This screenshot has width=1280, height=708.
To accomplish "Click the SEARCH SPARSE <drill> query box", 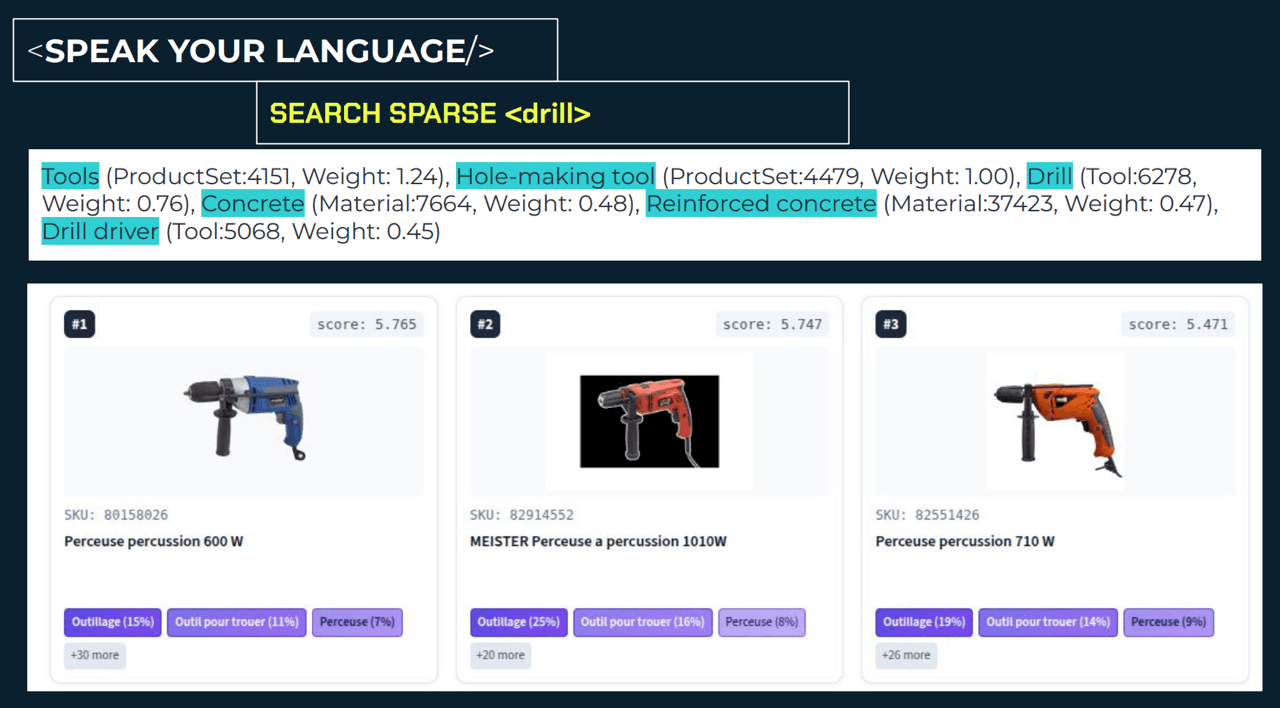I will click(x=552, y=113).
